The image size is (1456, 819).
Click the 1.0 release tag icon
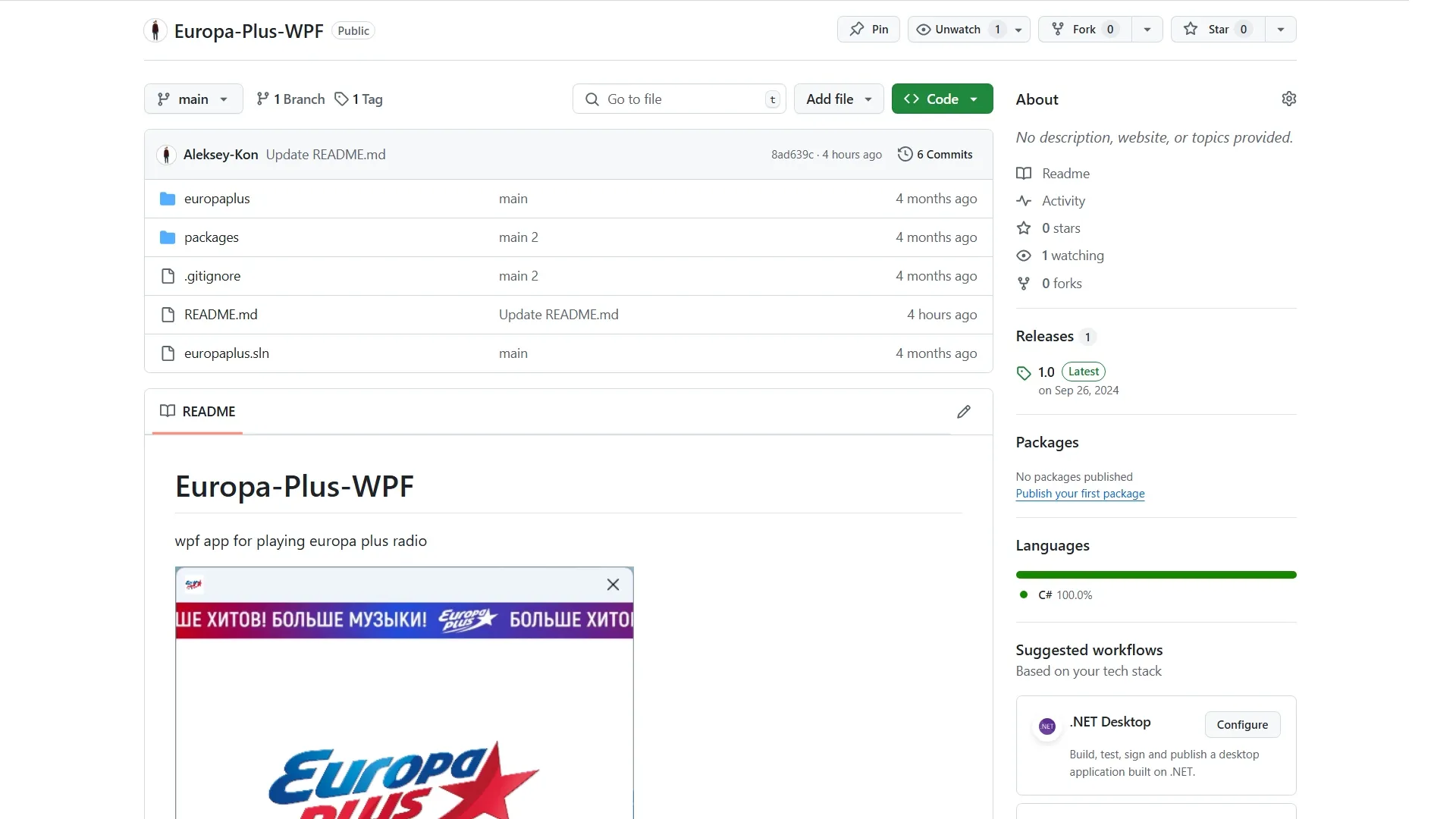1024,372
